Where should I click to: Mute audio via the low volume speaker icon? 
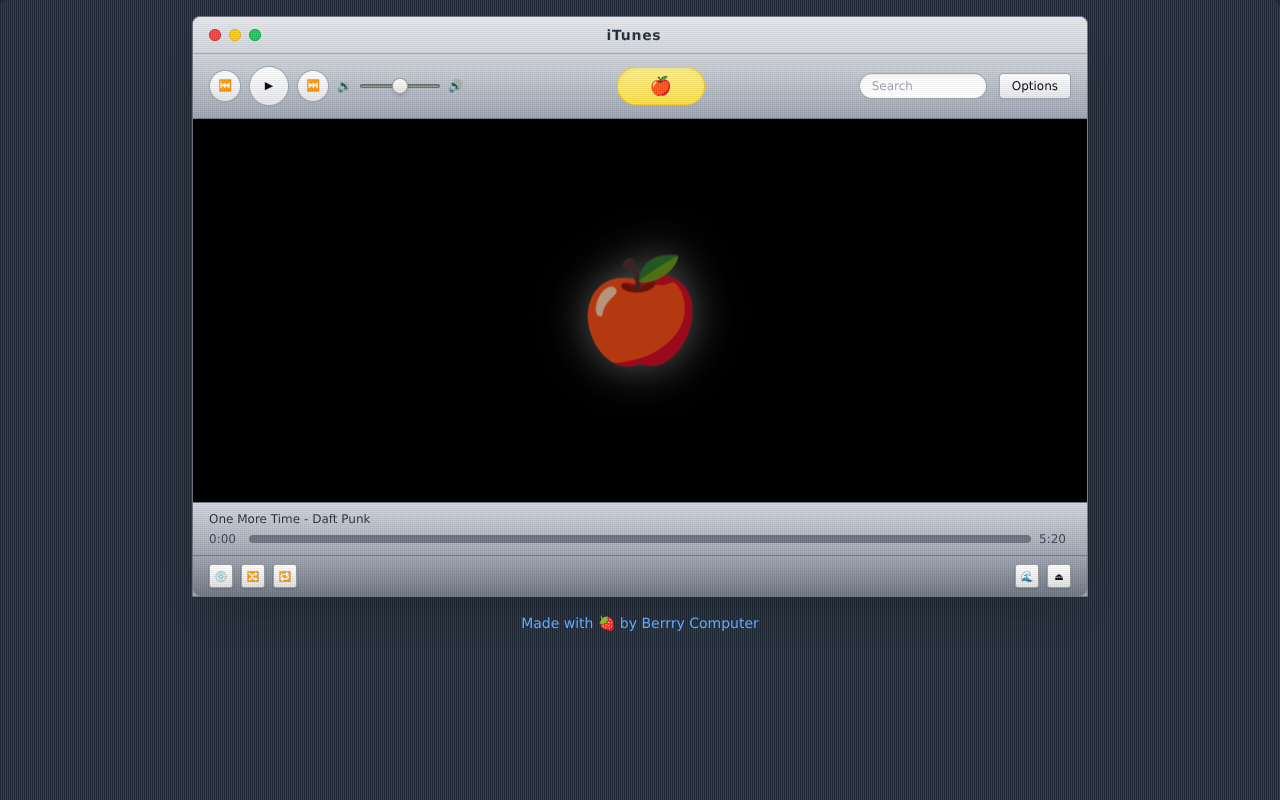coord(343,86)
